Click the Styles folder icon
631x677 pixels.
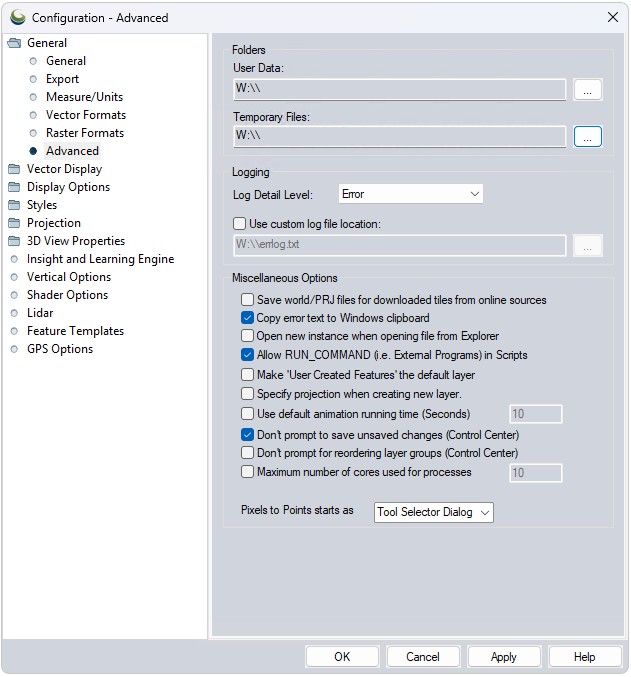pyautogui.click(x=14, y=205)
